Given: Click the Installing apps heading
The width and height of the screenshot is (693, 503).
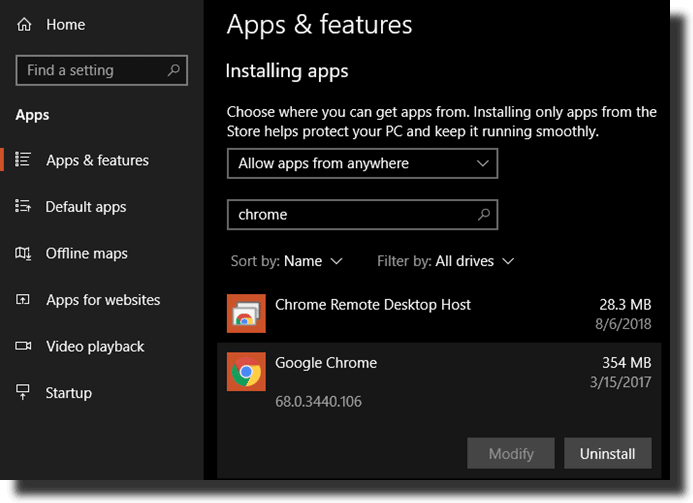Looking at the screenshot, I should tap(287, 71).
